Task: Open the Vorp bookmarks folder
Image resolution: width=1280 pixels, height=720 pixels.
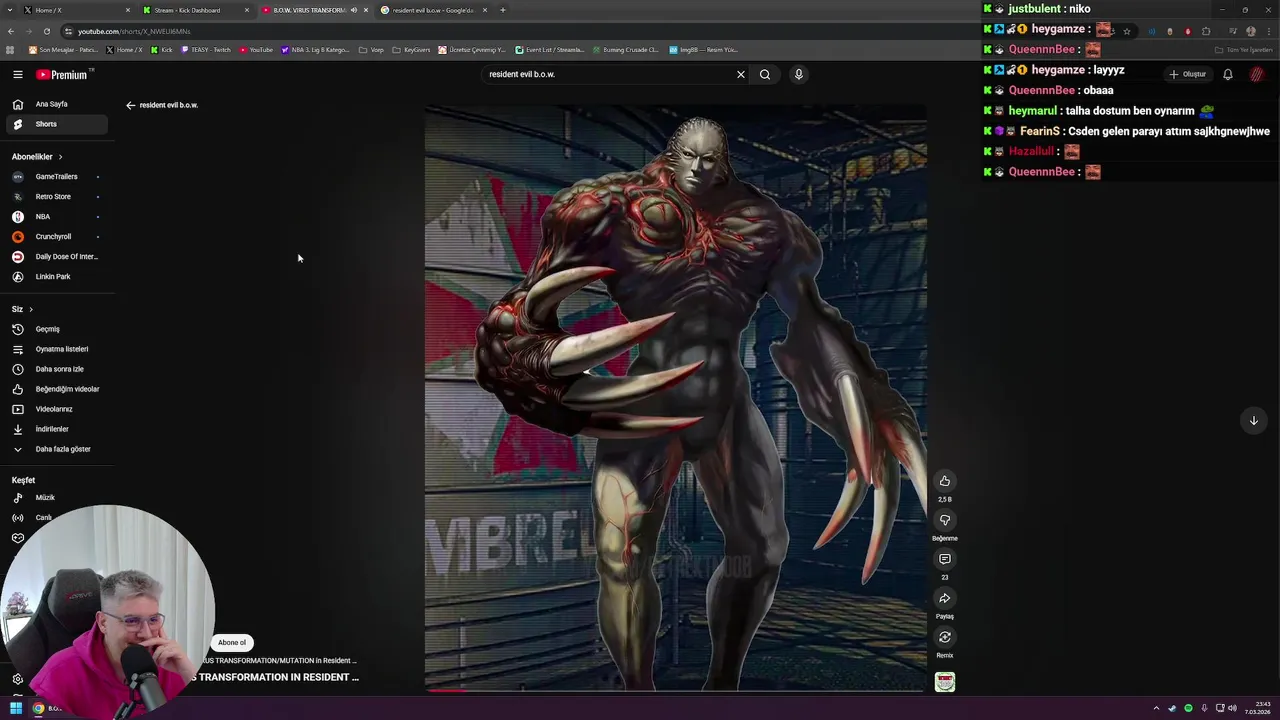Action: tap(370, 50)
